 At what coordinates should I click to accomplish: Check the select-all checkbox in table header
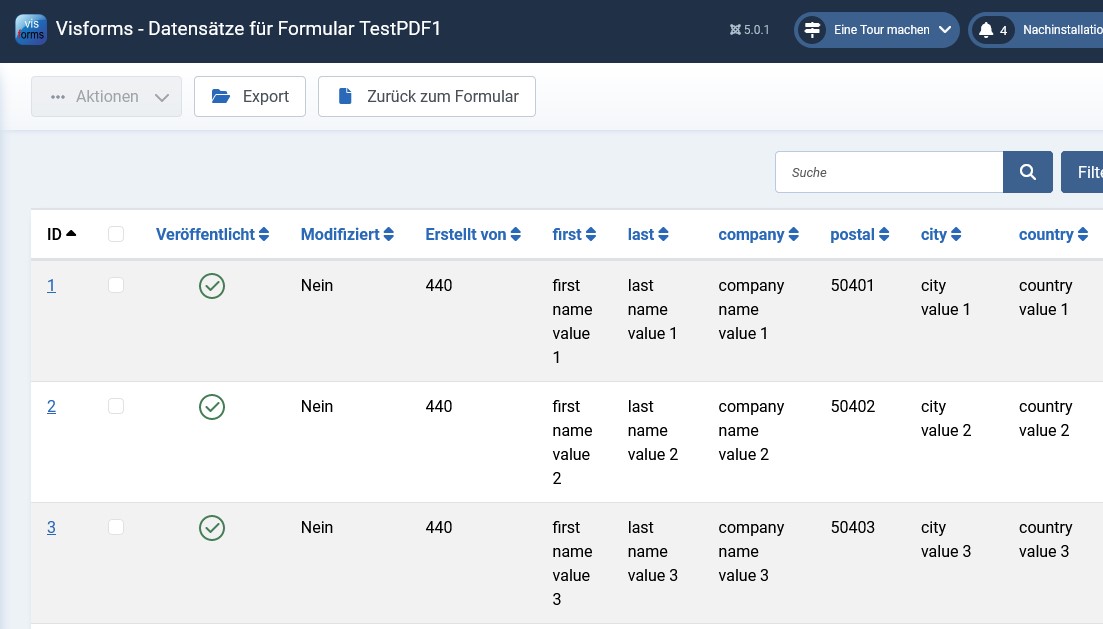coord(116,234)
